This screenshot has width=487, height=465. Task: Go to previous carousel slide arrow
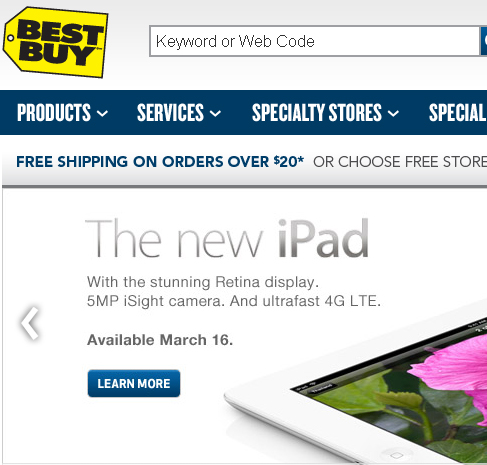click(30, 323)
